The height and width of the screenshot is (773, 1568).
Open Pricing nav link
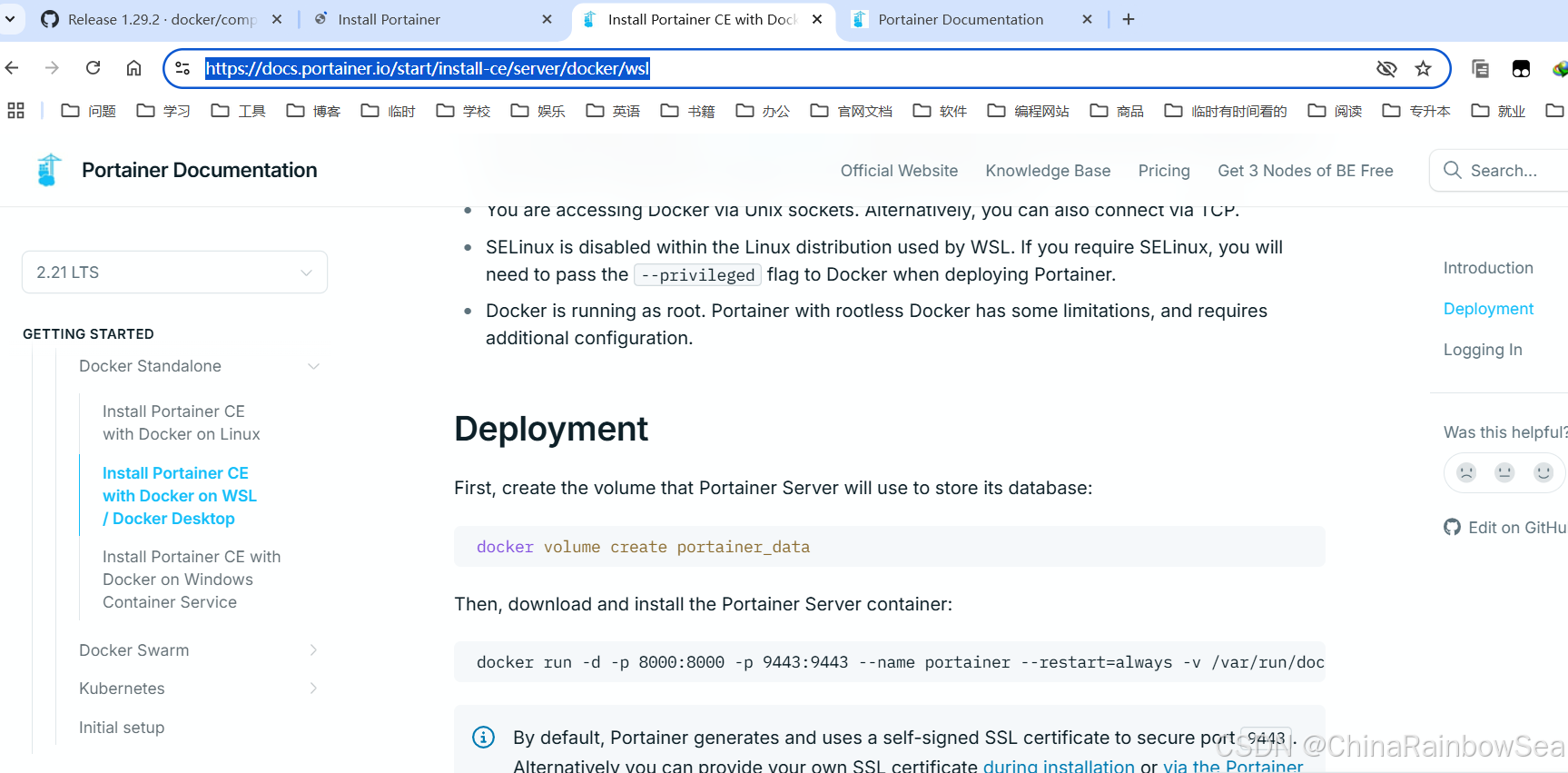tap(1164, 171)
